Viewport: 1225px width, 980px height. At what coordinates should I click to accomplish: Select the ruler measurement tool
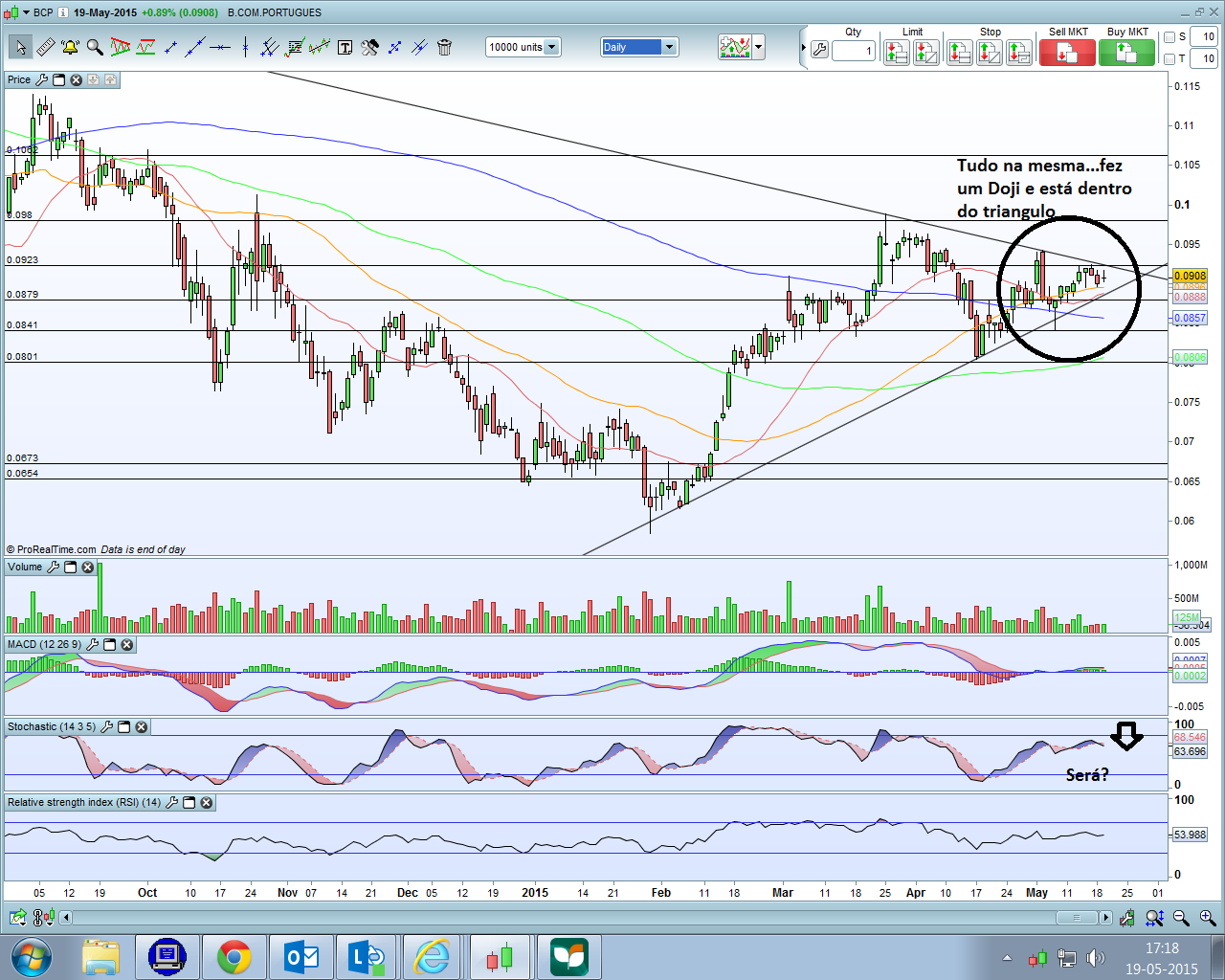[x=45, y=47]
